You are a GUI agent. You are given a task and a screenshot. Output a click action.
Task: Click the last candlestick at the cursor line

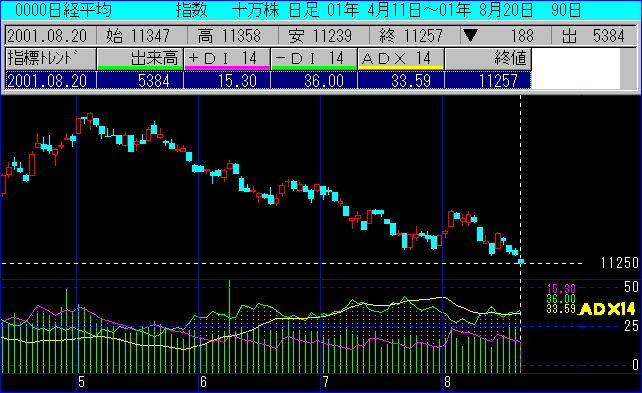pyautogui.click(x=521, y=261)
